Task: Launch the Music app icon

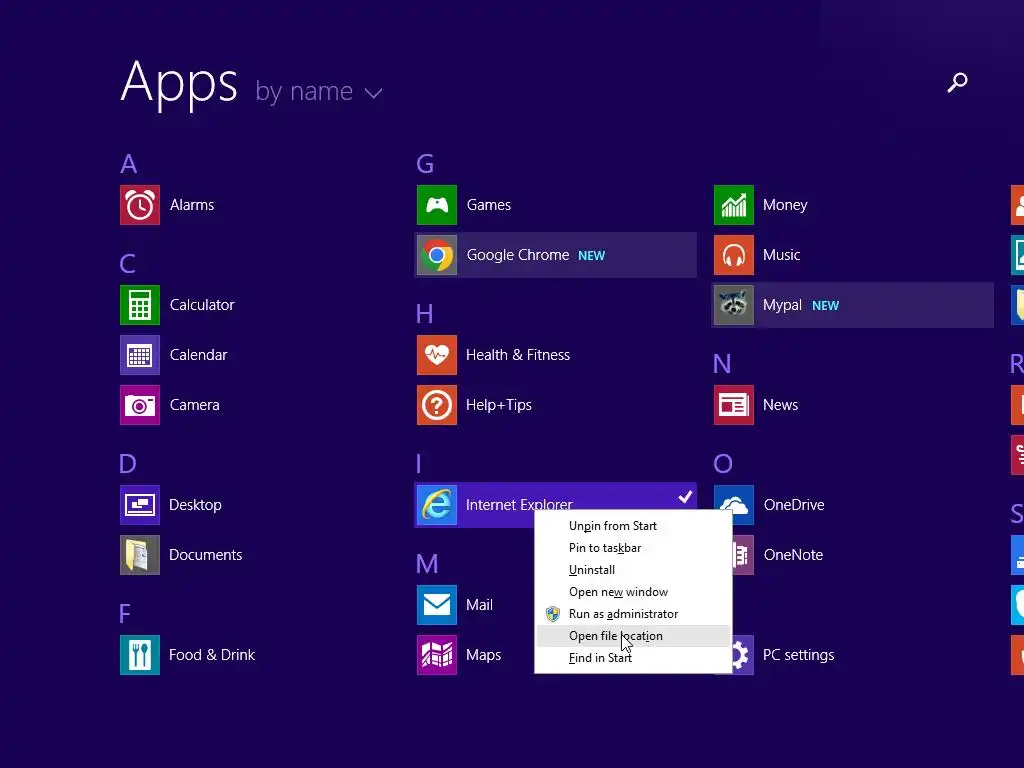Action: tap(734, 255)
